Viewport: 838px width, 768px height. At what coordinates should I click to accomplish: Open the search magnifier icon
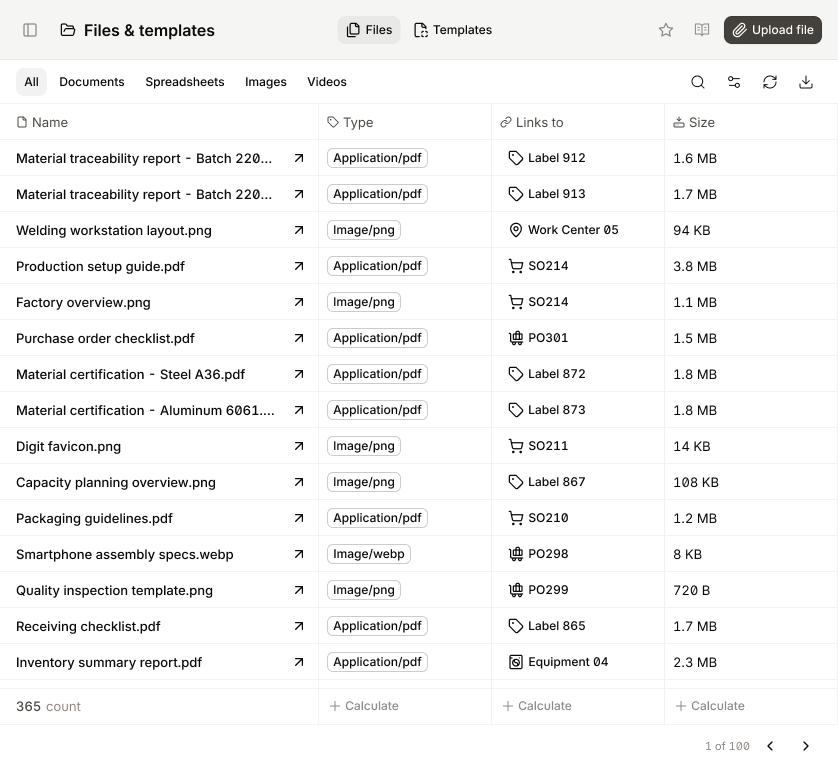[697, 82]
